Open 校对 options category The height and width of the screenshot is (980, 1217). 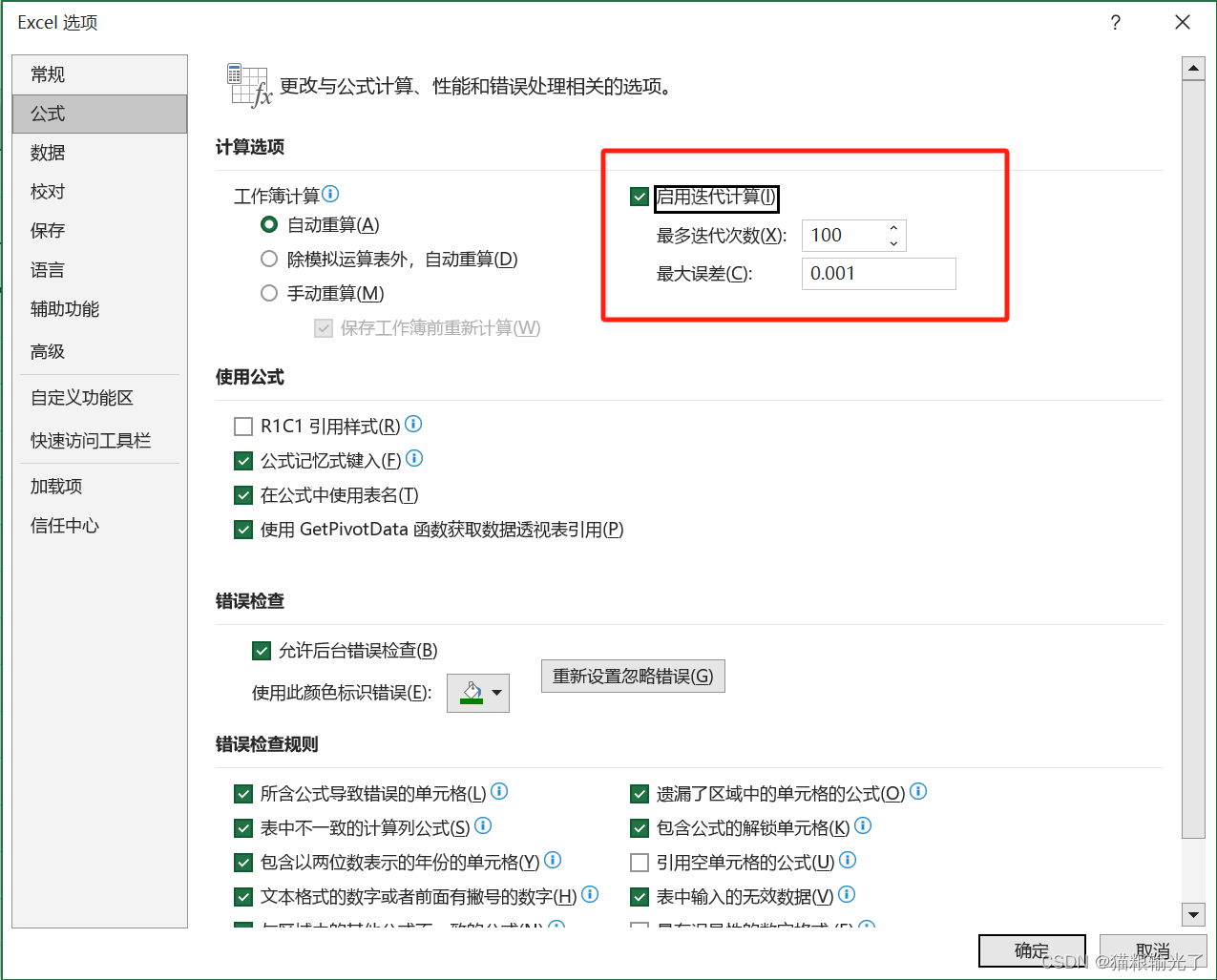[99, 192]
